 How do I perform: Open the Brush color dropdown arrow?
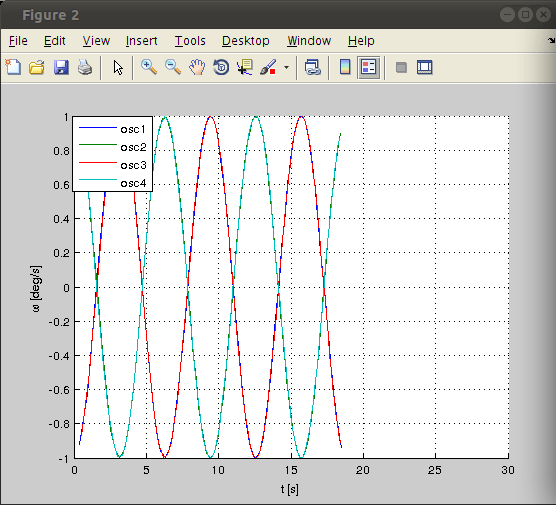point(286,67)
